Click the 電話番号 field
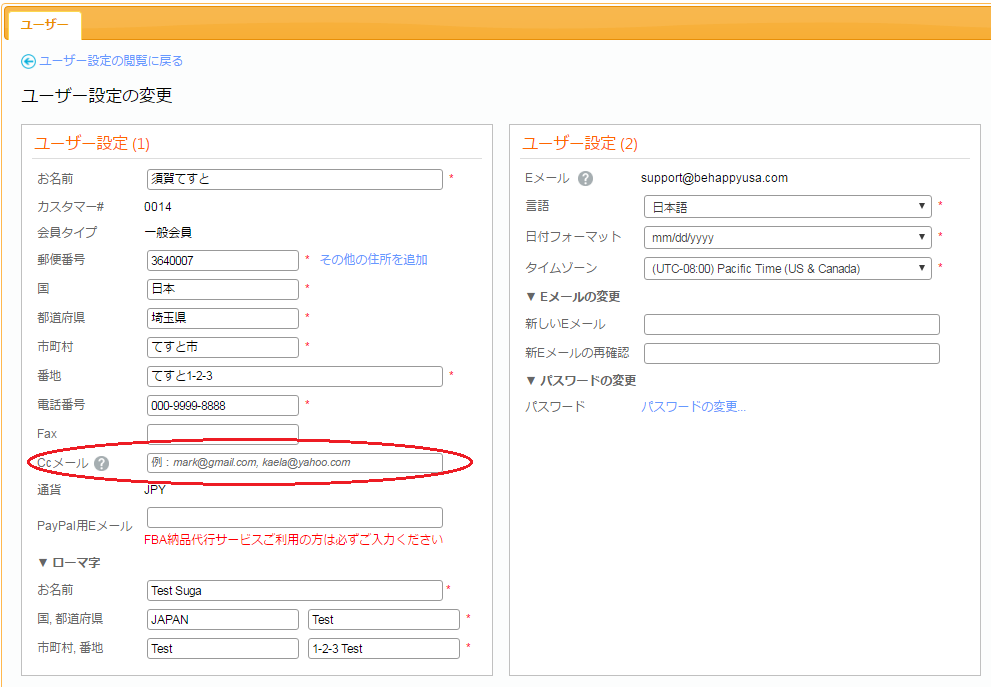 coord(222,405)
